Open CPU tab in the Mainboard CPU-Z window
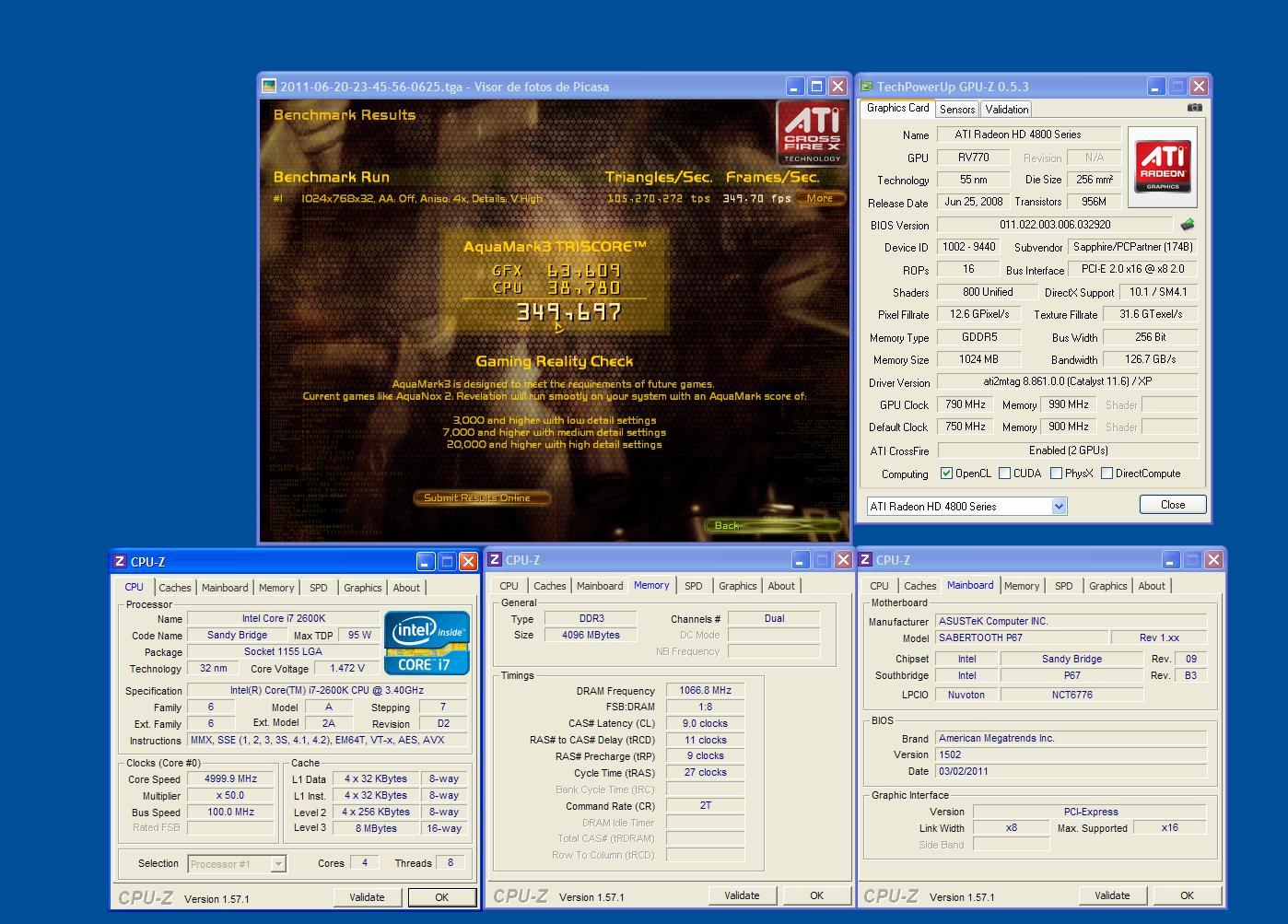The width and height of the screenshot is (1288, 924). [x=879, y=586]
